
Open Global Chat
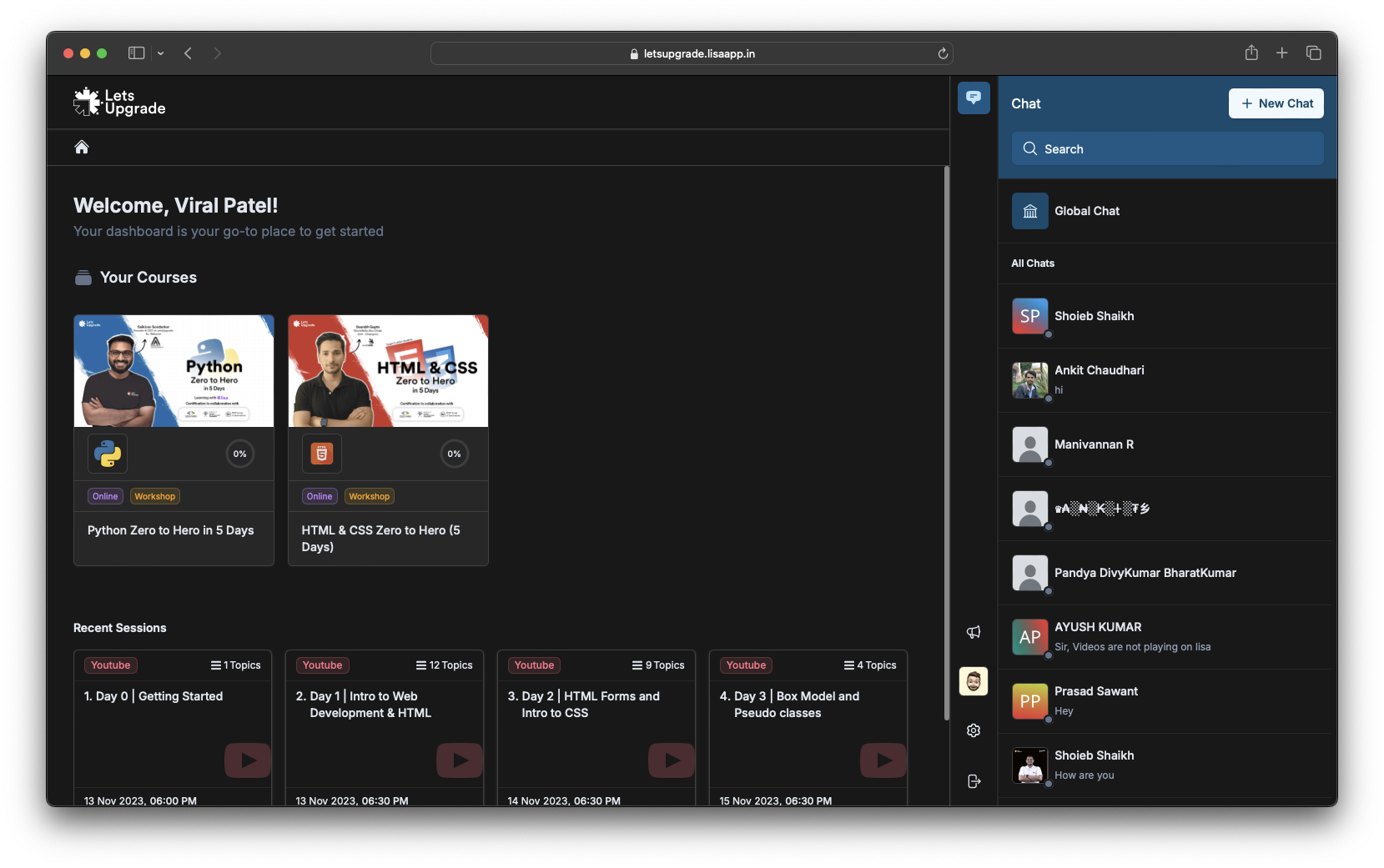pos(1168,211)
